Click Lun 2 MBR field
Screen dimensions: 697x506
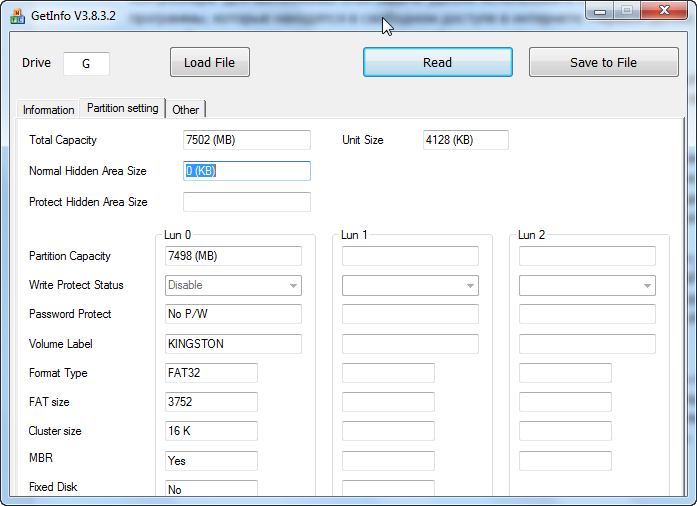565,461
